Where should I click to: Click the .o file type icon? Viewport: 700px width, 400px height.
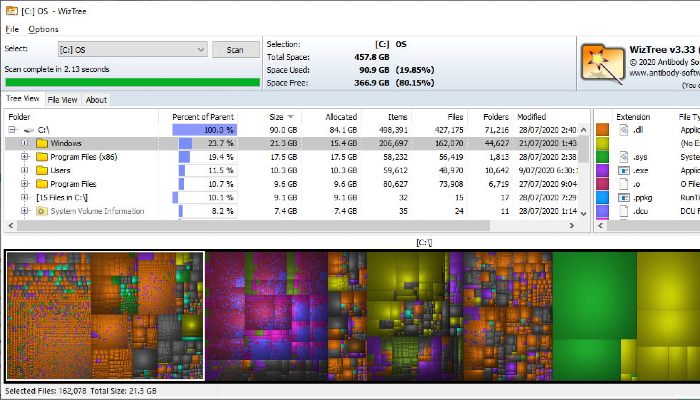click(624, 184)
